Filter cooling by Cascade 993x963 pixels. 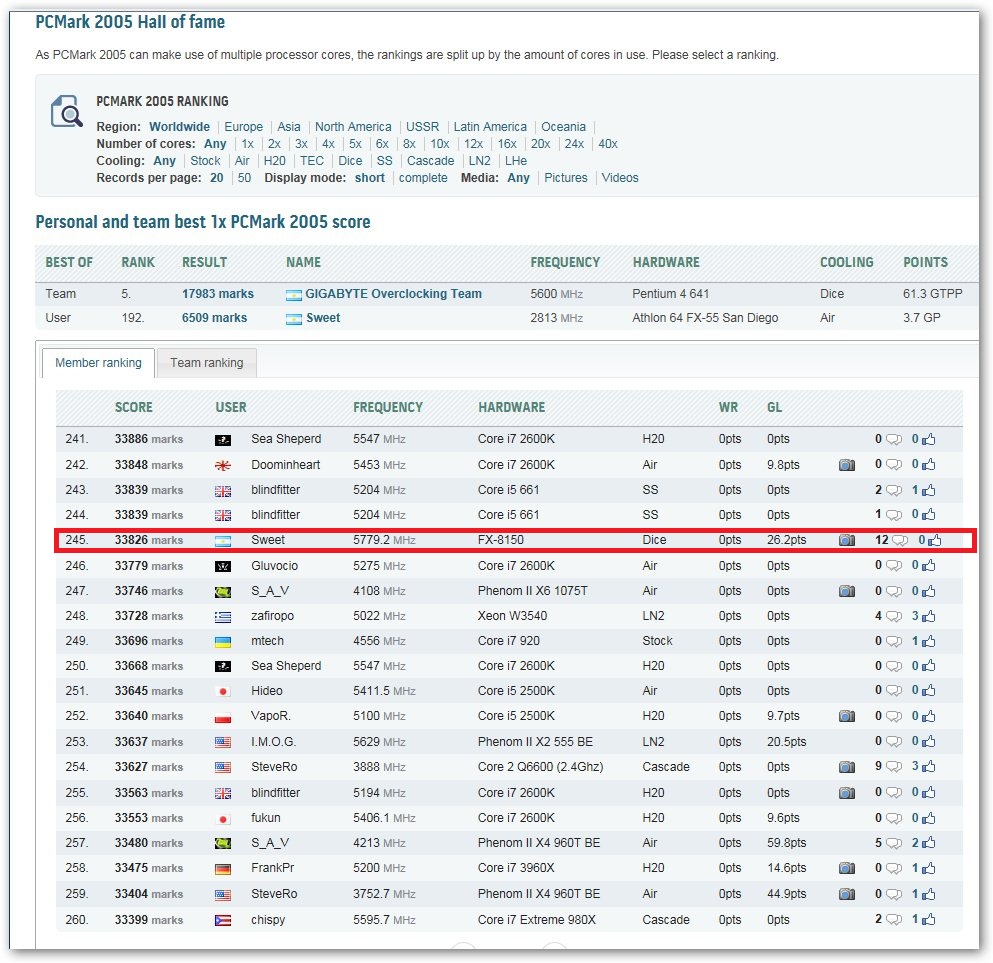coord(431,161)
